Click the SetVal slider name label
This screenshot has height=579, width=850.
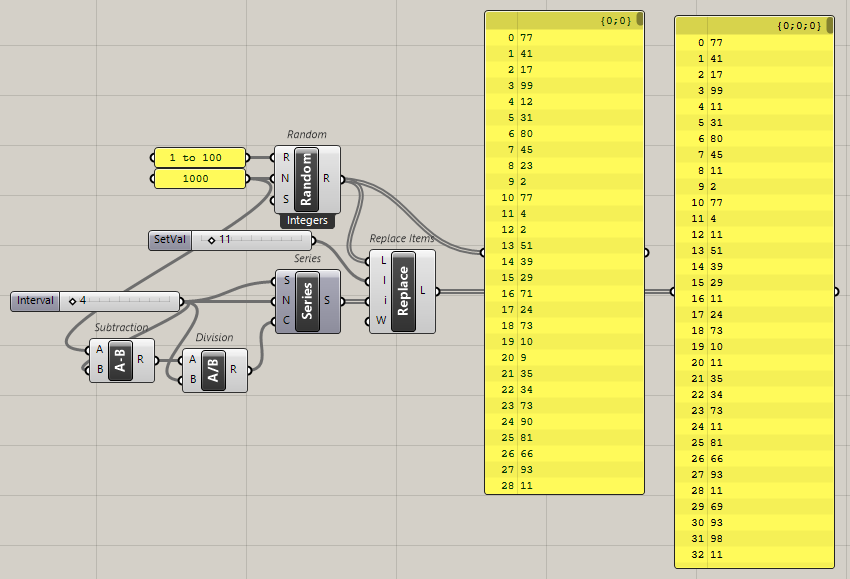pos(169,240)
